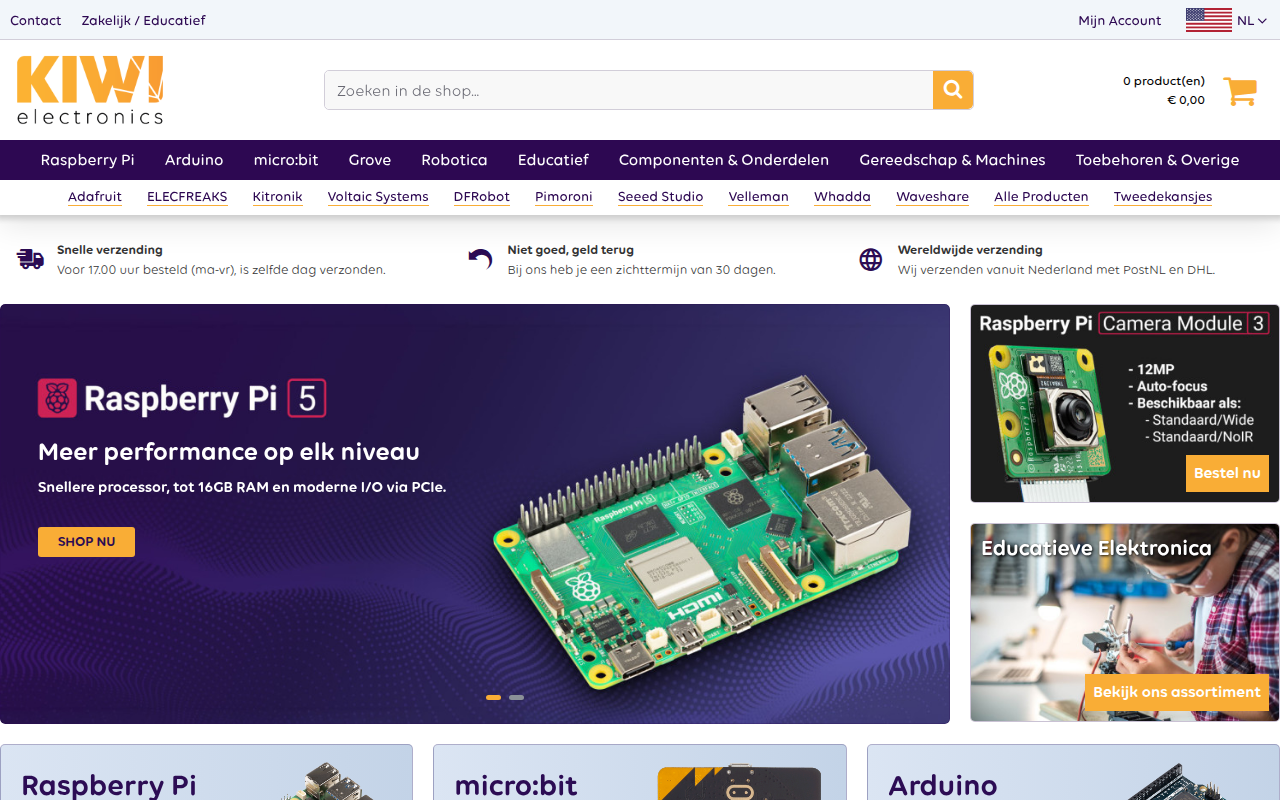Open the Velleman brand link
Image resolution: width=1280 pixels, height=800 pixels.
click(759, 197)
